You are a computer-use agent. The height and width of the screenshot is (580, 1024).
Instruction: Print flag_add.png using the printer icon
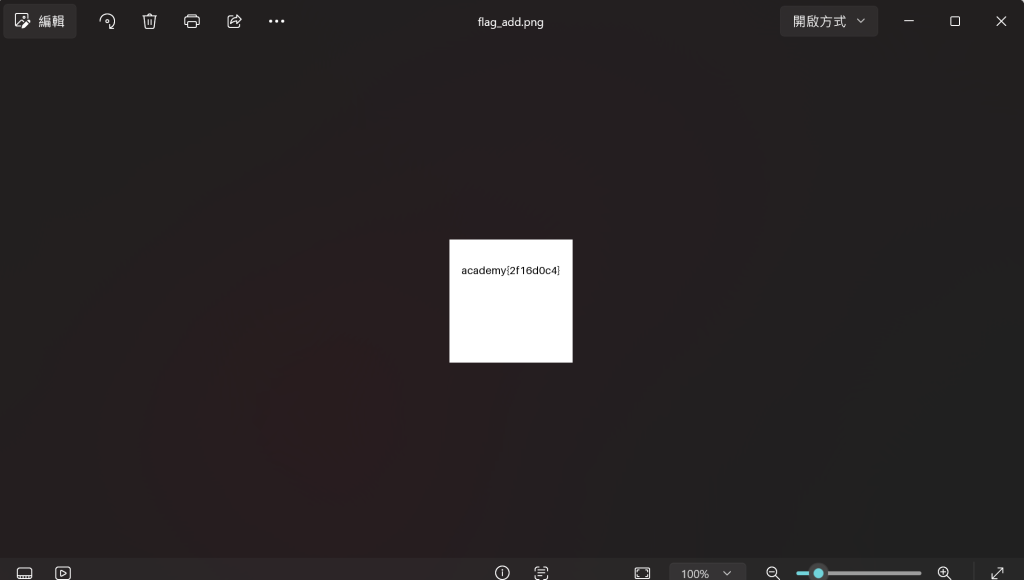[192, 21]
